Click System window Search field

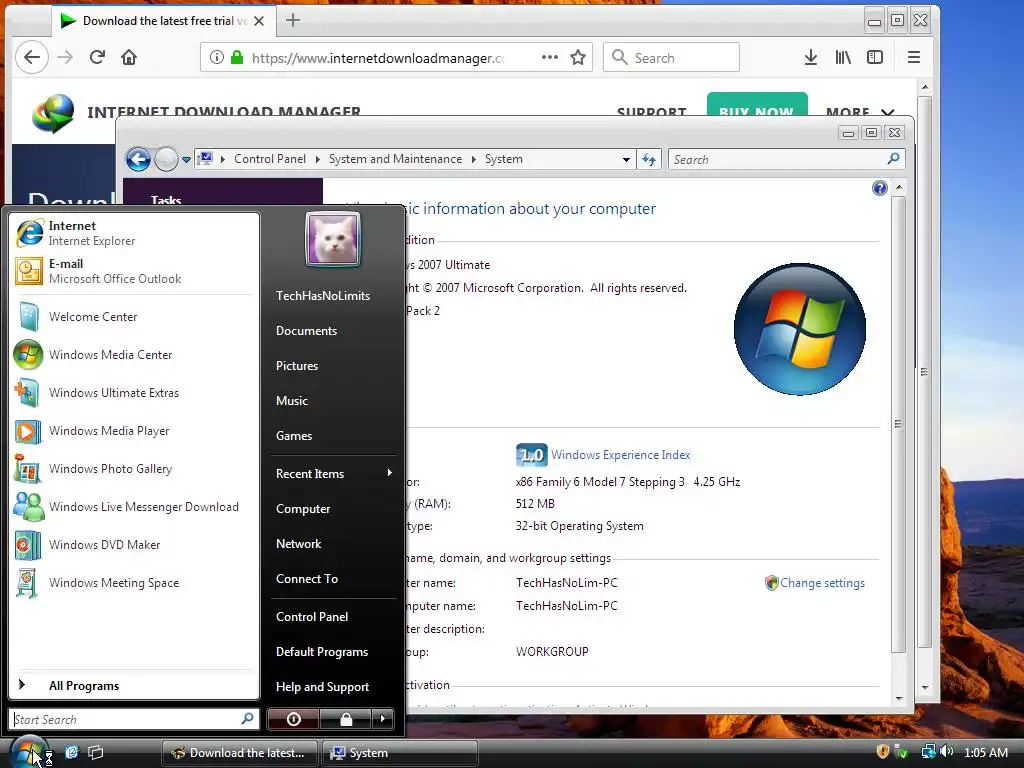(786, 159)
